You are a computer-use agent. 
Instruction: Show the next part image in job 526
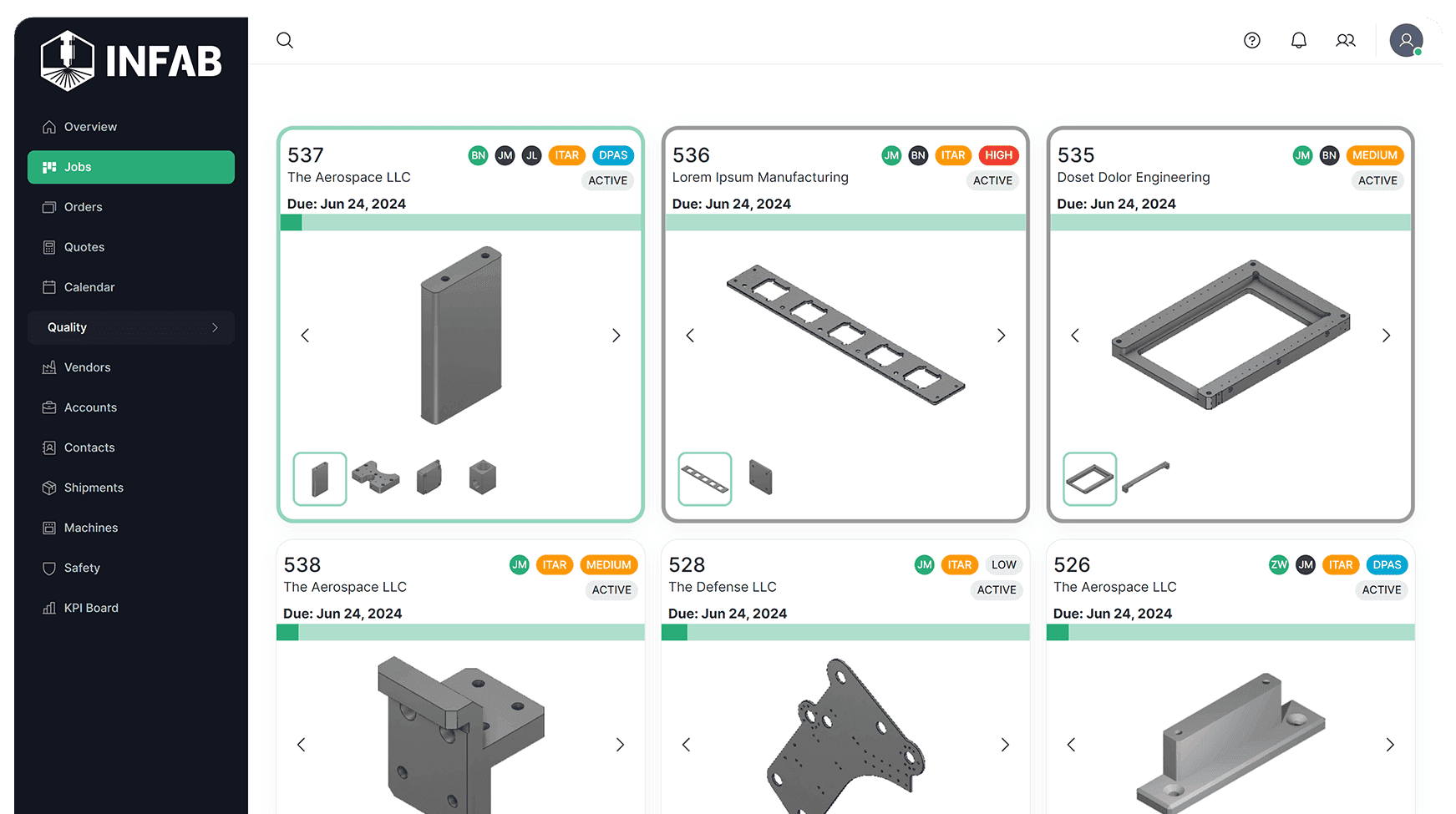click(x=1390, y=745)
